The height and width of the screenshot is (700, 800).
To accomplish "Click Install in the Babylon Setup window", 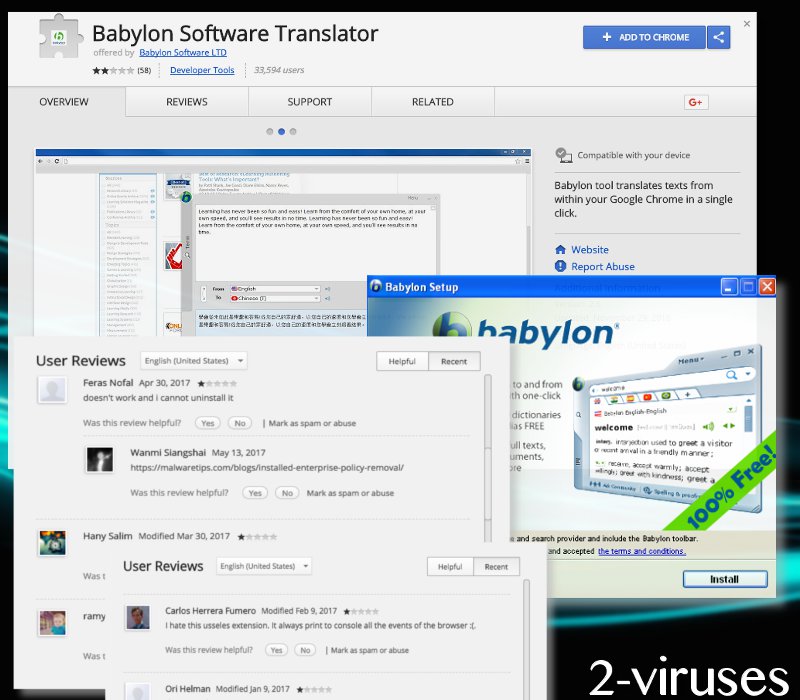I will [725, 578].
